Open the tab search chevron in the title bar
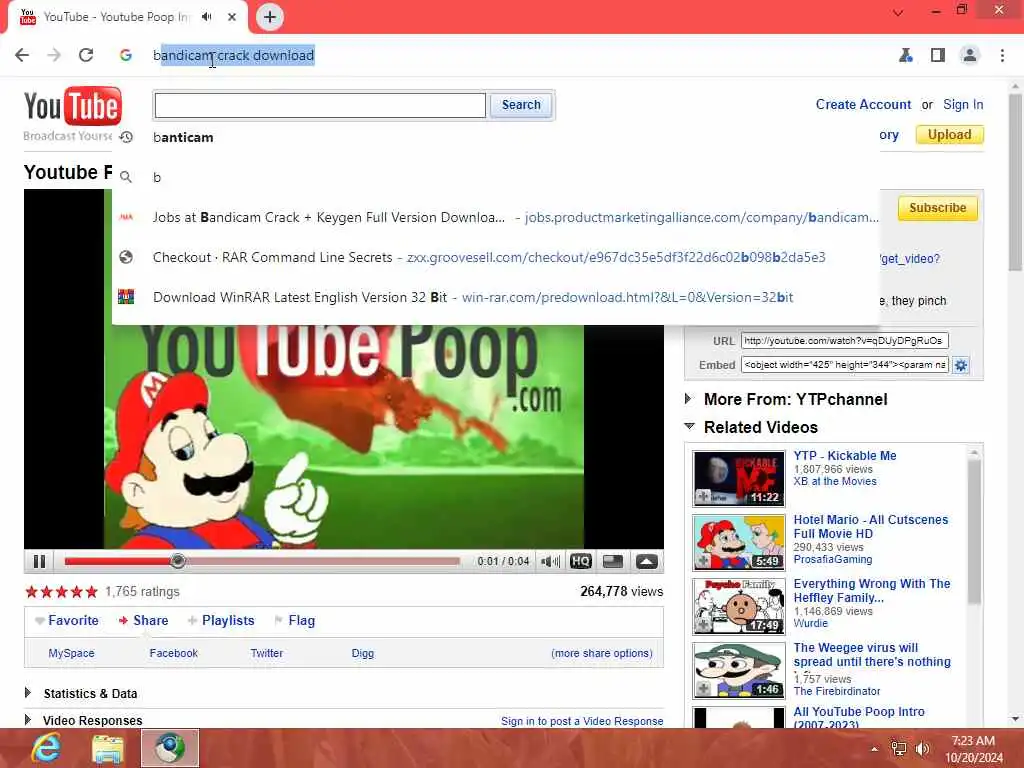Viewport: 1024px width, 768px height. (x=899, y=12)
